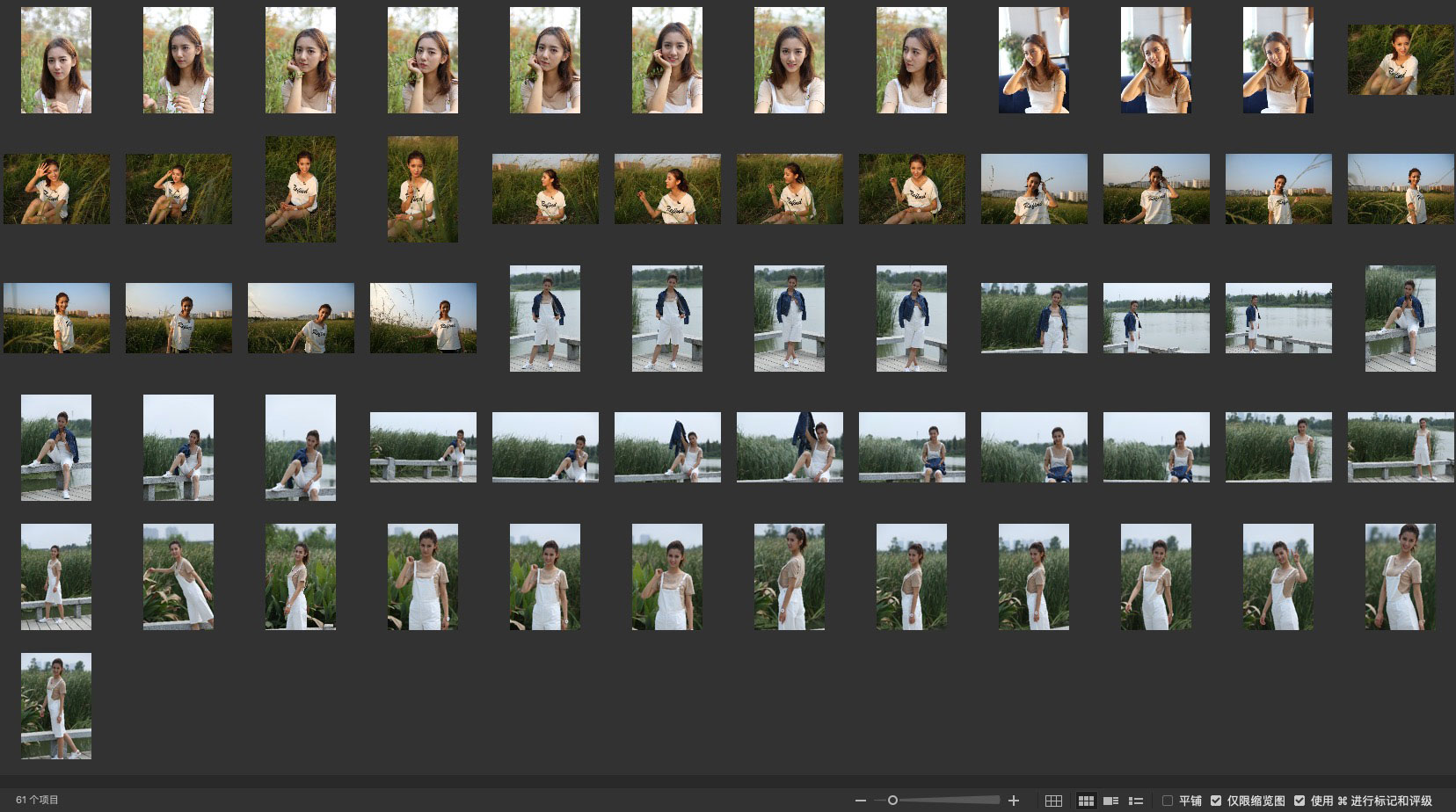Select last thumbnail in the second row

click(1400, 189)
